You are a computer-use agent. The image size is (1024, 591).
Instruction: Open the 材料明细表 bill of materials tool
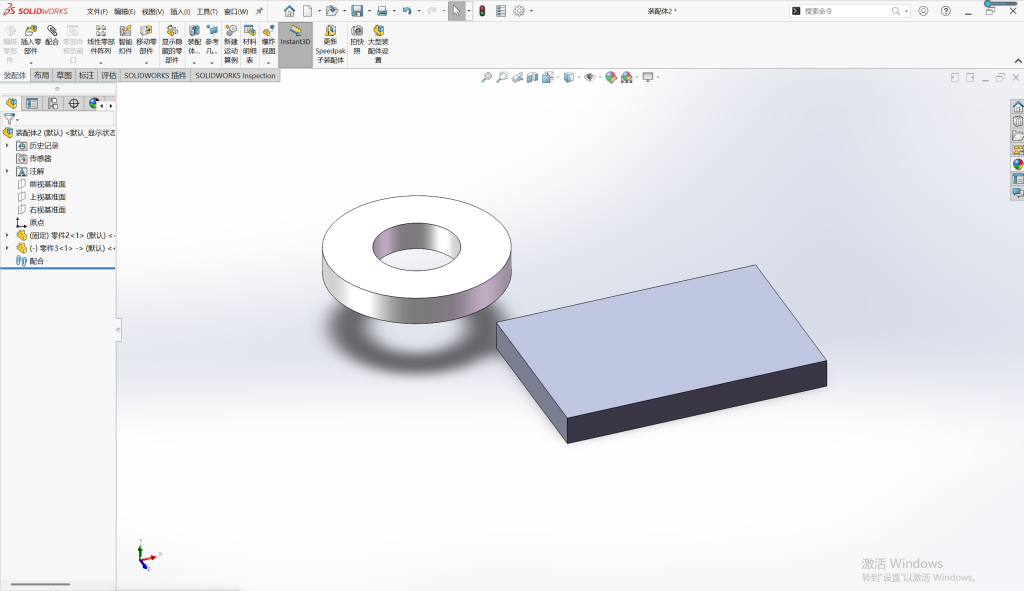pyautogui.click(x=249, y=44)
